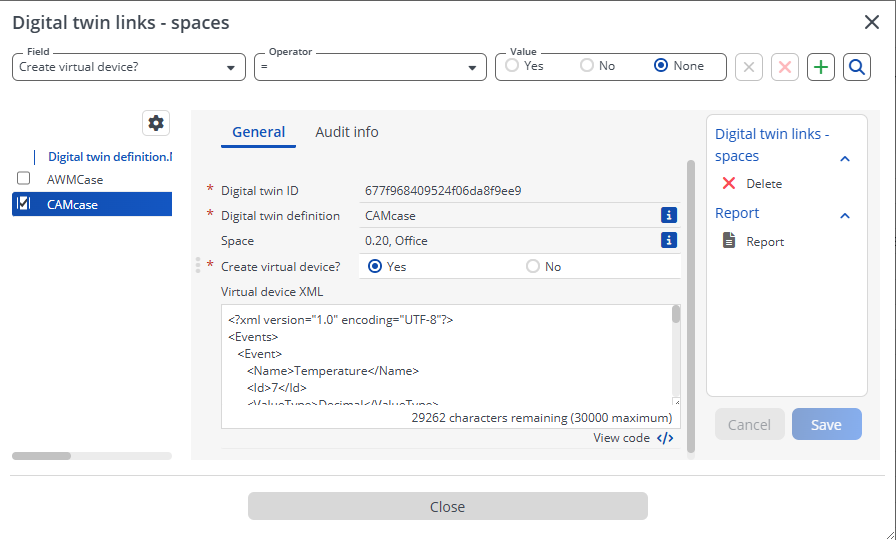Click info icon for Digital twin definition

[x=669, y=215]
